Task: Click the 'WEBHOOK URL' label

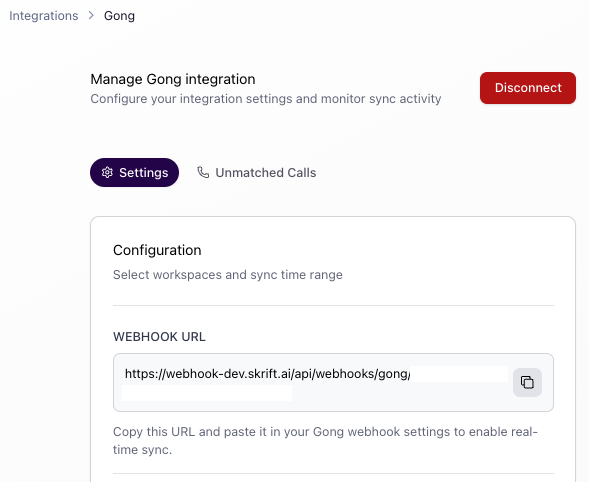Action: pos(159,337)
